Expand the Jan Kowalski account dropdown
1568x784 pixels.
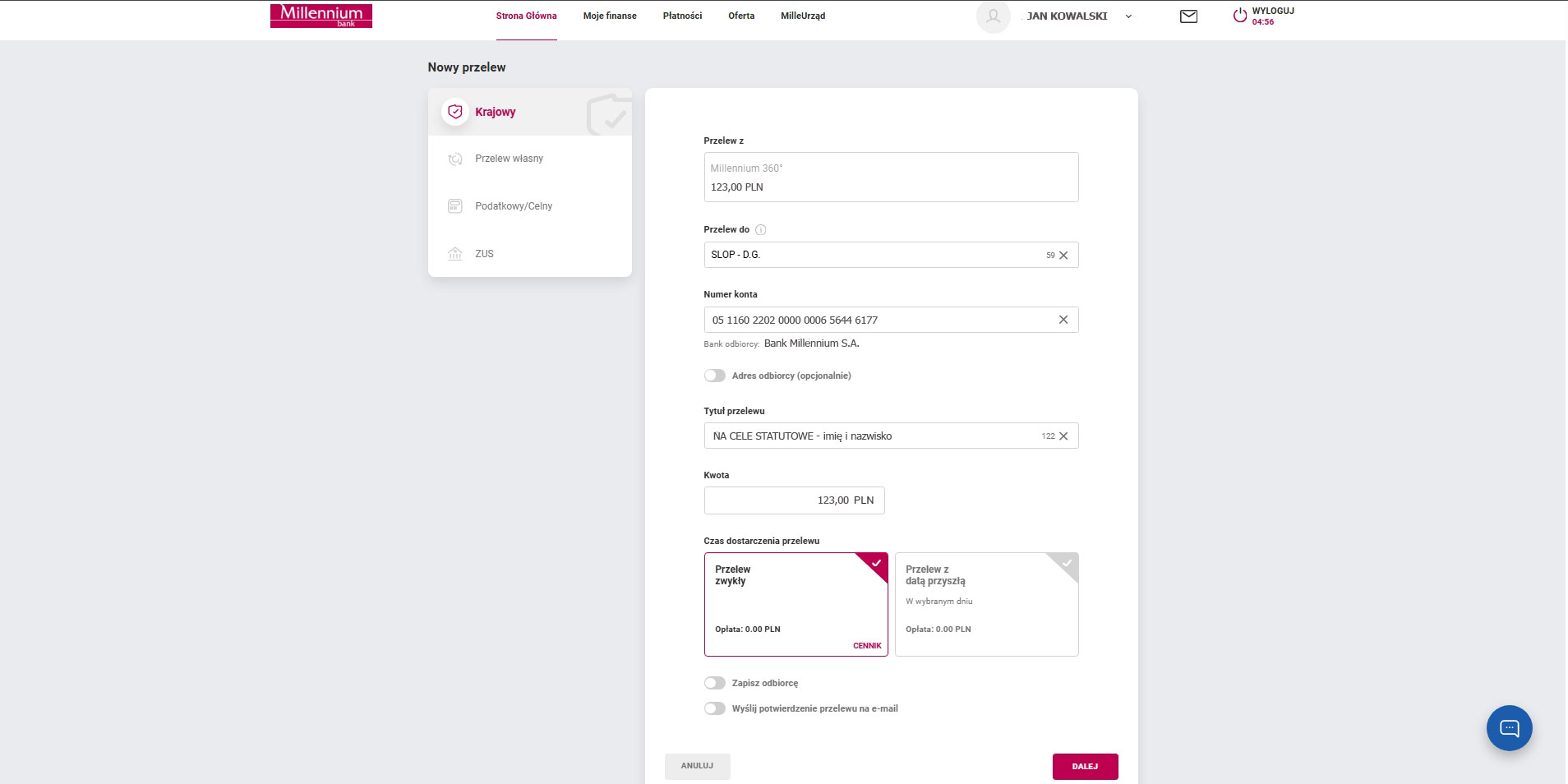pyautogui.click(x=1128, y=16)
